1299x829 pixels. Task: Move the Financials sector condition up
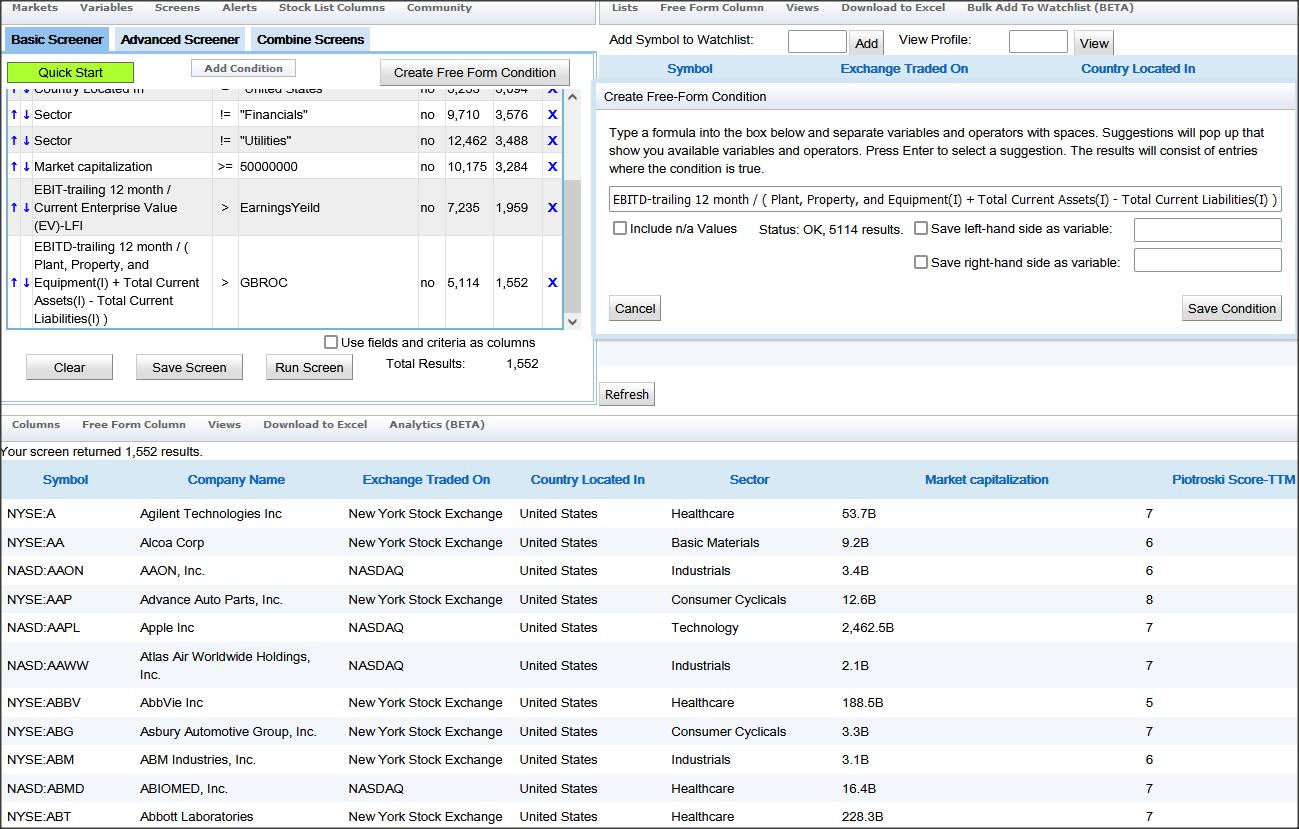point(14,115)
